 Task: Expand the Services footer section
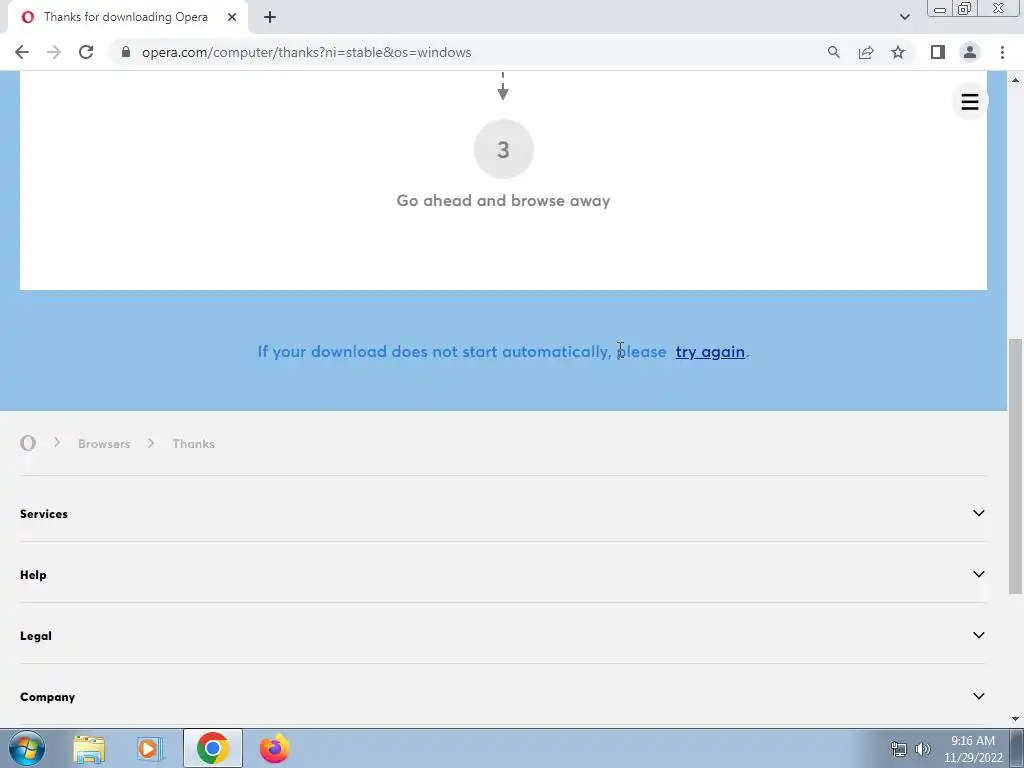pyautogui.click(x=978, y=513)
